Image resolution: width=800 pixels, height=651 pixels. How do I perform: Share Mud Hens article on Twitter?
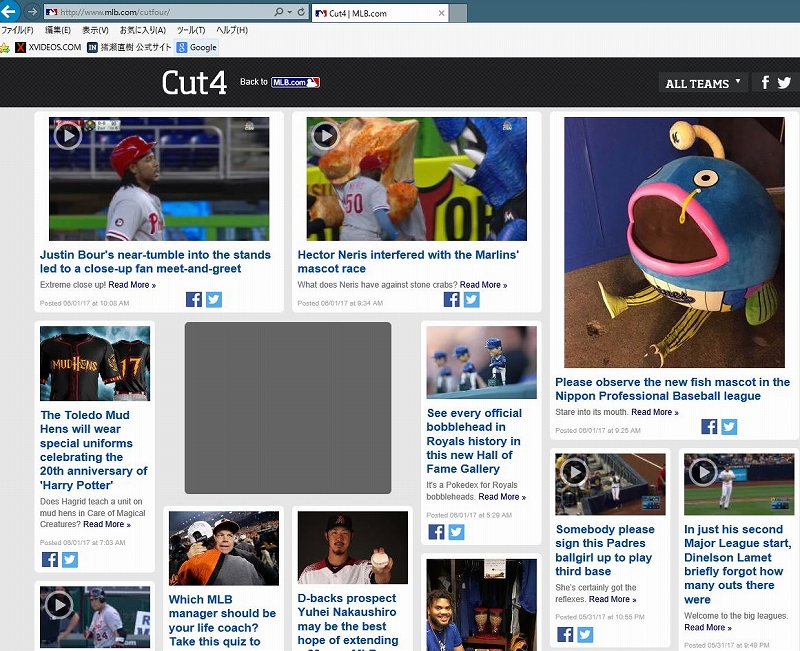70,560
